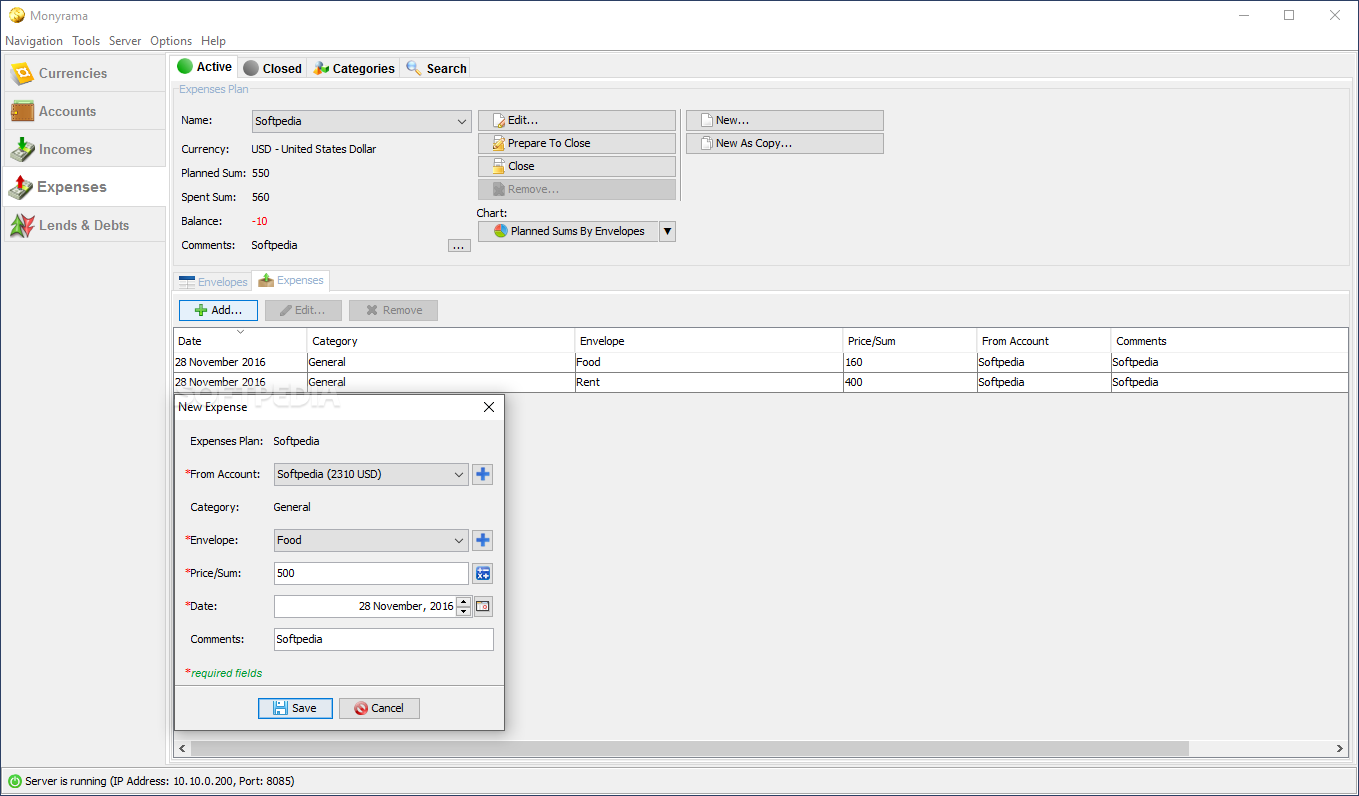
Task: Click the Add... expense button
Action: pyautogui.click(x=218, y=310)
